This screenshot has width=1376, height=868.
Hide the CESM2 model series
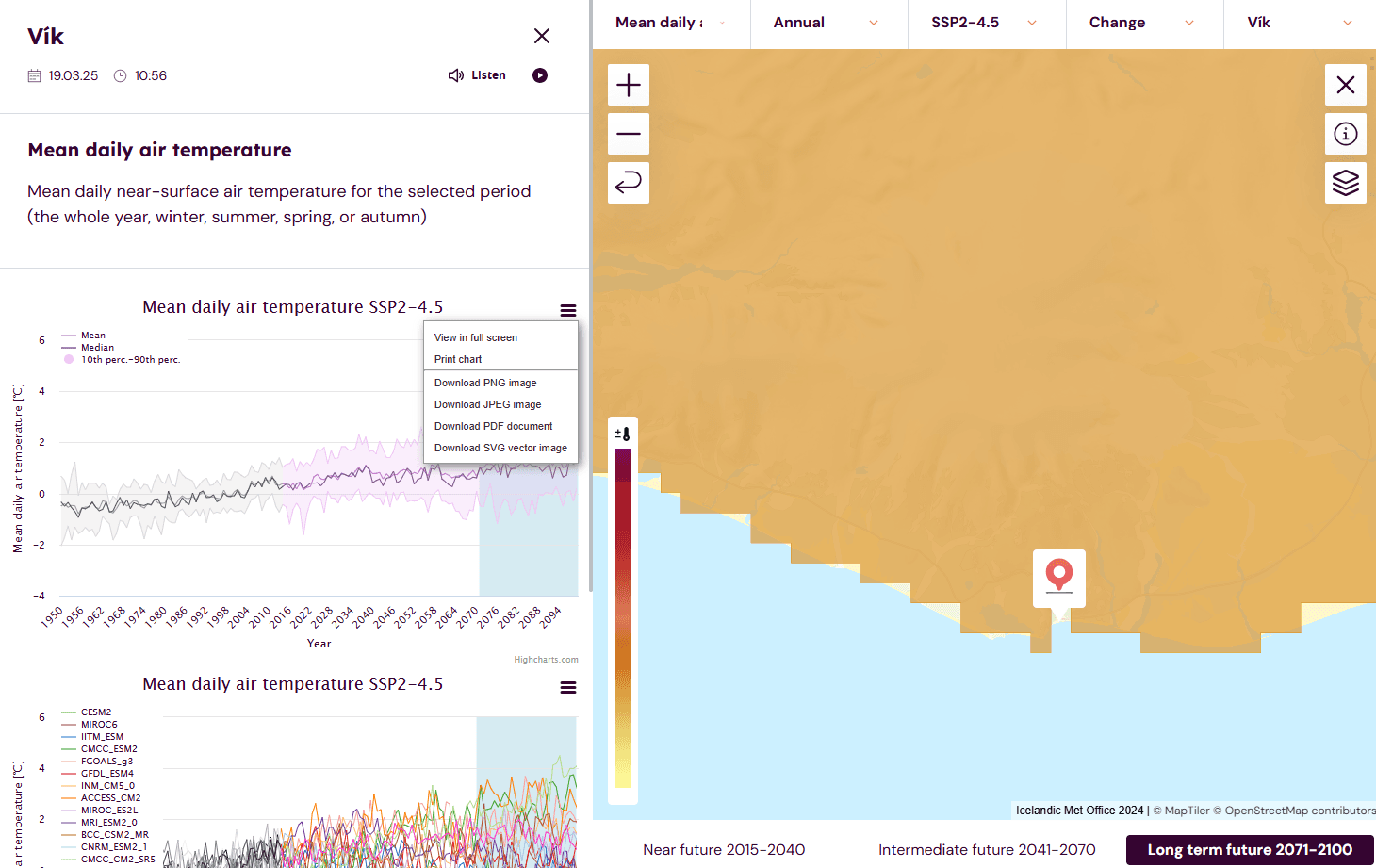95,712
